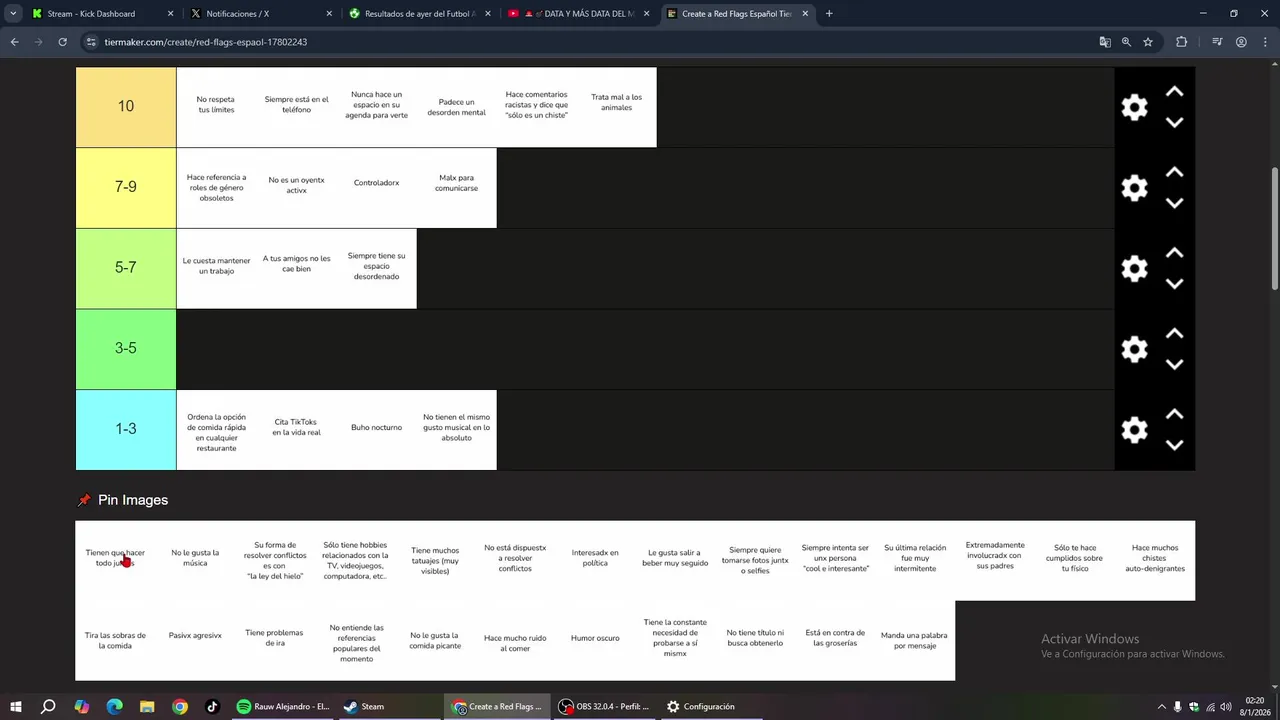Viewport: 1280px width, 720px height.
Task: Move tier 10 row up
Action: point(1174,92)
